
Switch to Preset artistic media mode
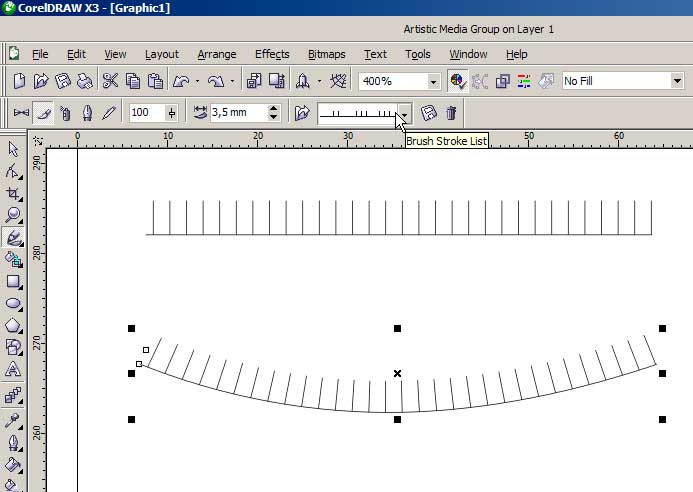tap(21, 113)
